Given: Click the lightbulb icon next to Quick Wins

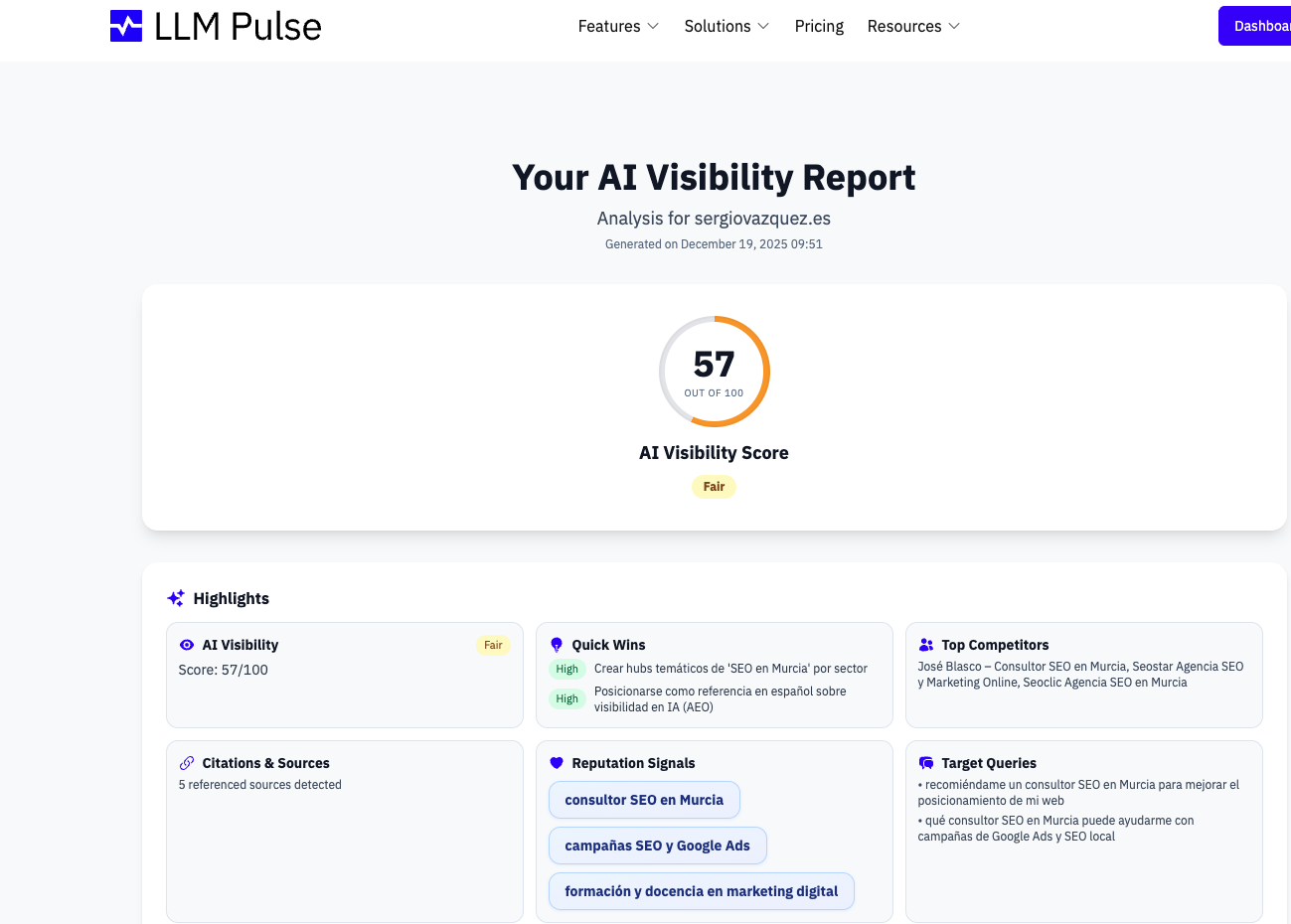Looking at the screenshot, I should click(x=557, y=645).
